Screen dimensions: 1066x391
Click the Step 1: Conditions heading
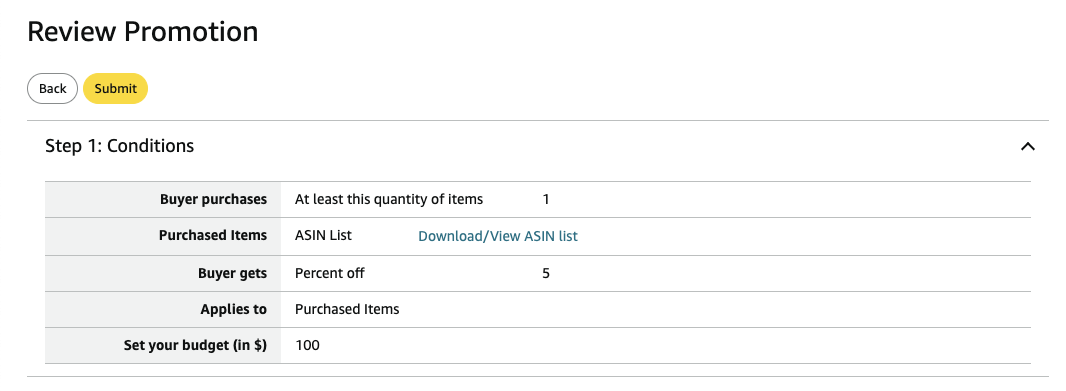click(x=120, y=146)
